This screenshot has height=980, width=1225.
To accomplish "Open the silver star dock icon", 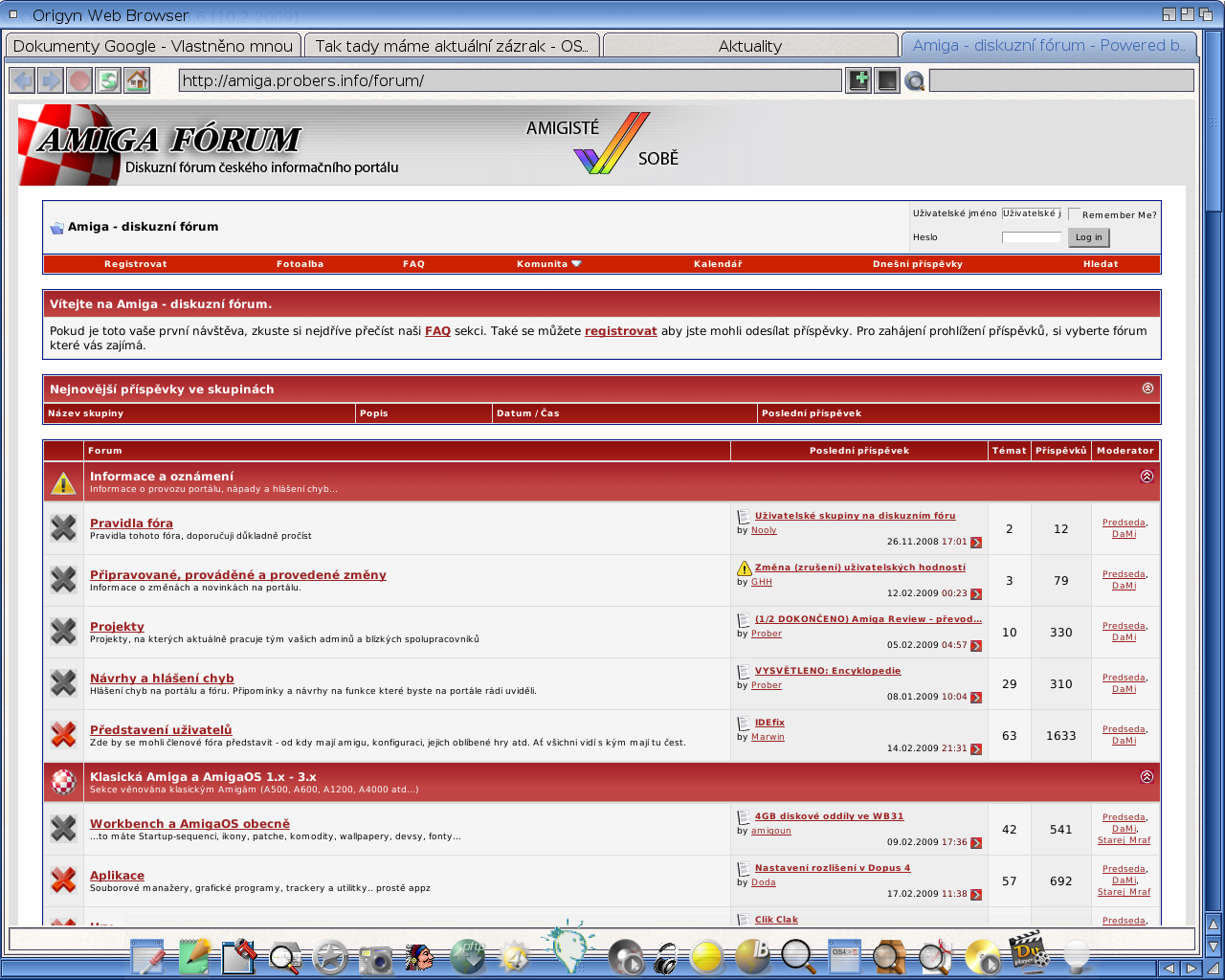I will coord(330,957).
